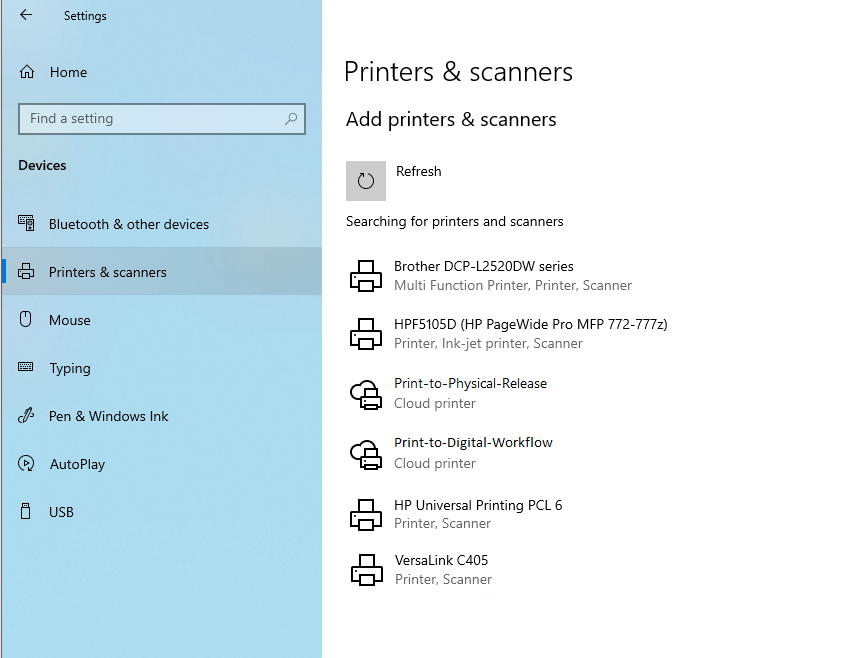859x658 pixels.
Task: Select HP Universal Printing PCL 6
Action: pos(478,505)
